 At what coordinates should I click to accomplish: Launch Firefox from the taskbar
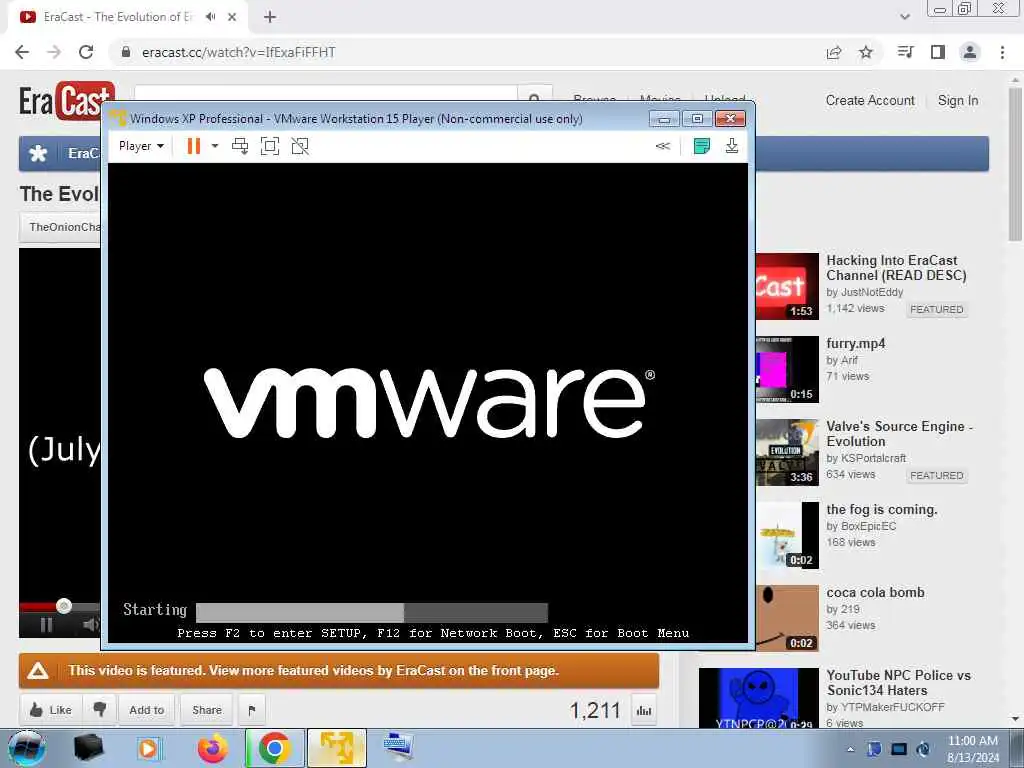pyautogui.click(x=213, y=748)
